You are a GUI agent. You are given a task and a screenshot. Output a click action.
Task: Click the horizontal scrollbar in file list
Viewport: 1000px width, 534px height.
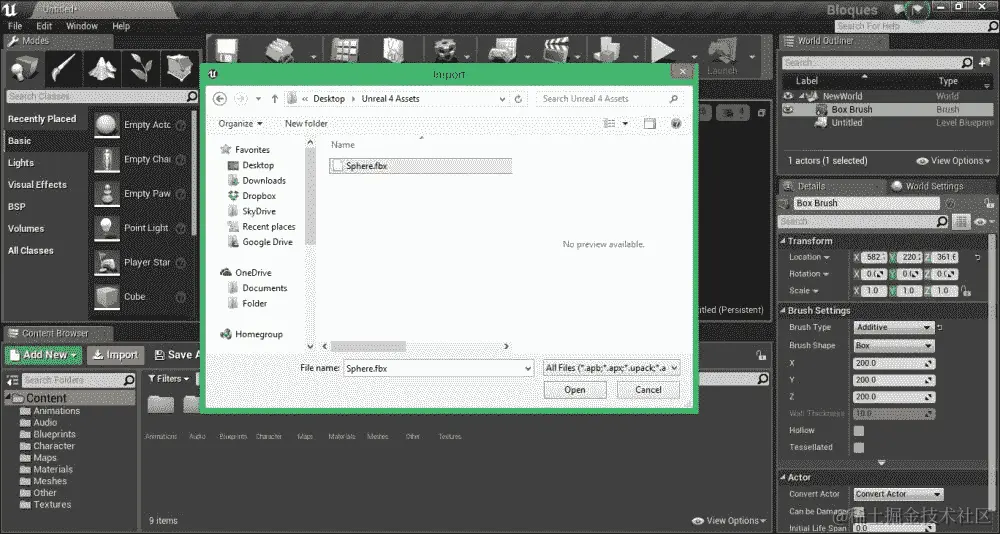368,346
